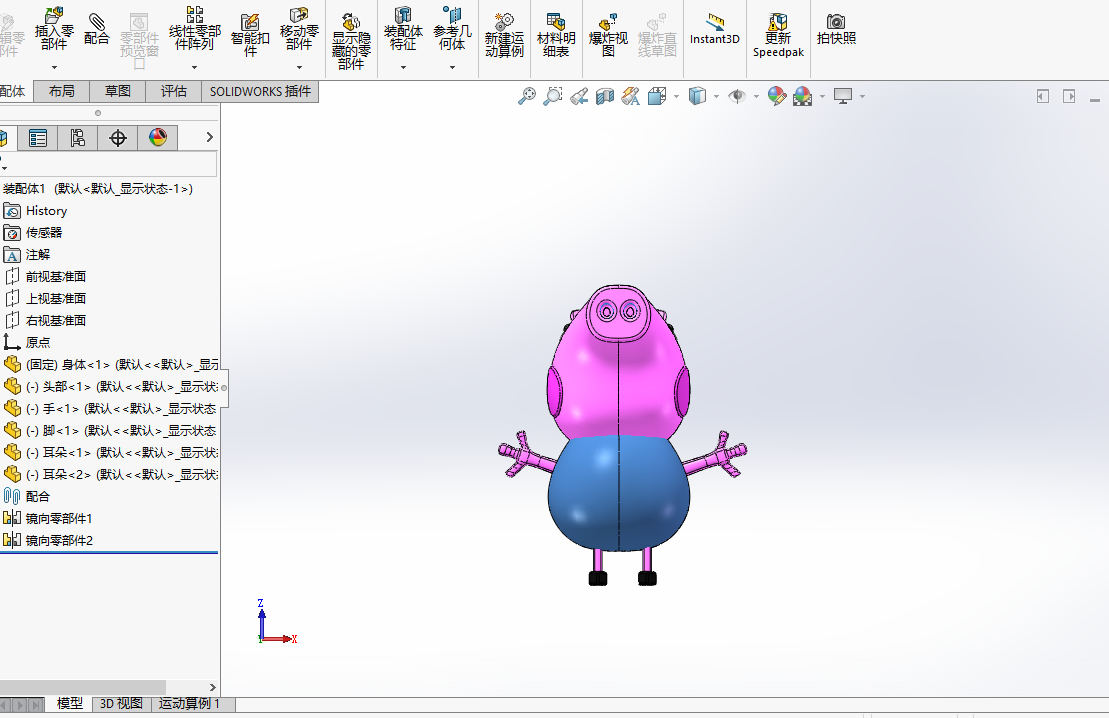Image resolution: width=1109 pixels, height=718 pixels.
Task: Expand manager tabs with right chevron
Action: (x=209, y=137)
